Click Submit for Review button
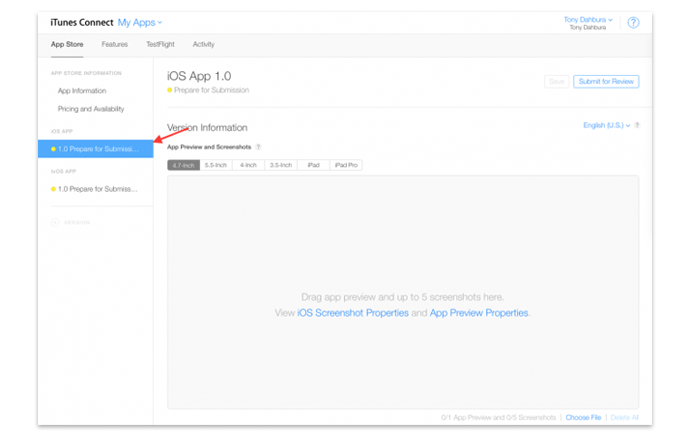Screen dimensions: 696x433 (x=606, y=82)
